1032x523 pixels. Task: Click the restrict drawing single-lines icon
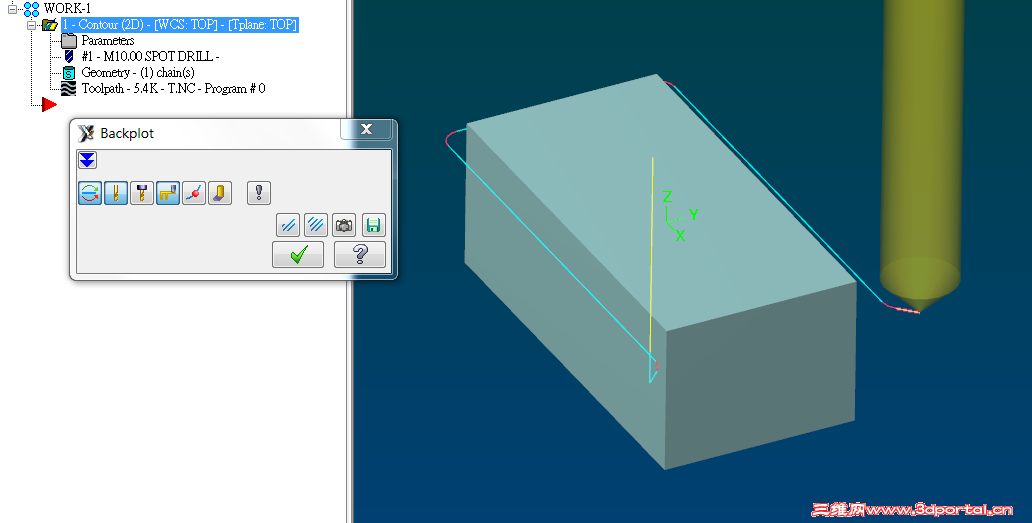pos(288,225)
